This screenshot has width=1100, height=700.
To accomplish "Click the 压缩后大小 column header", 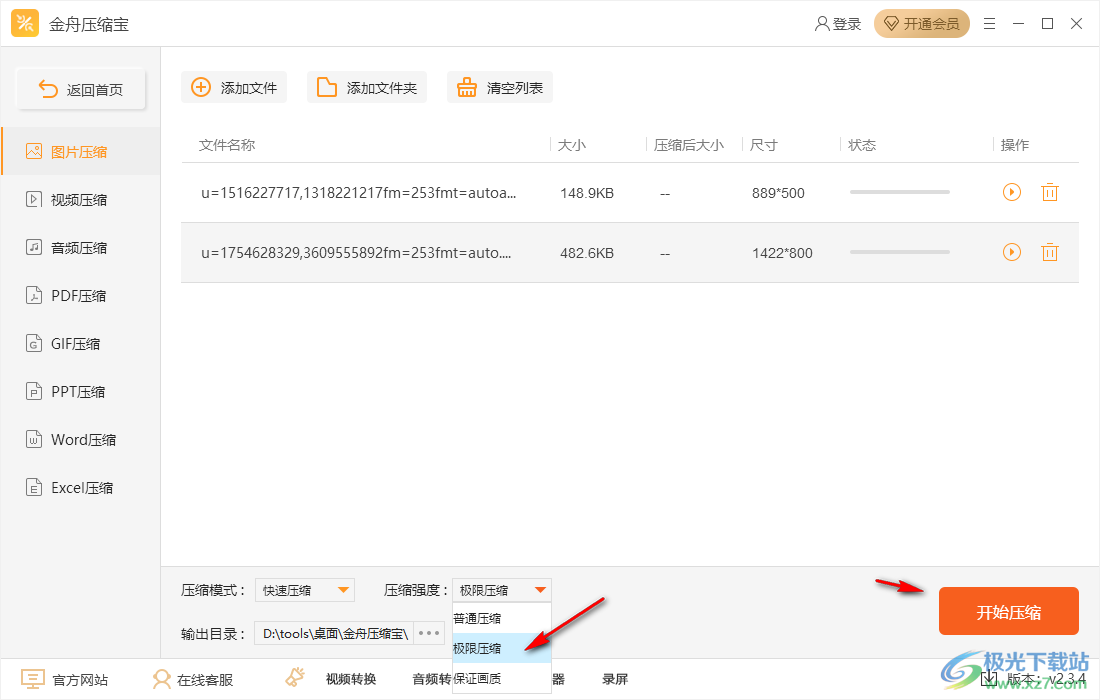I will (688, 145).
